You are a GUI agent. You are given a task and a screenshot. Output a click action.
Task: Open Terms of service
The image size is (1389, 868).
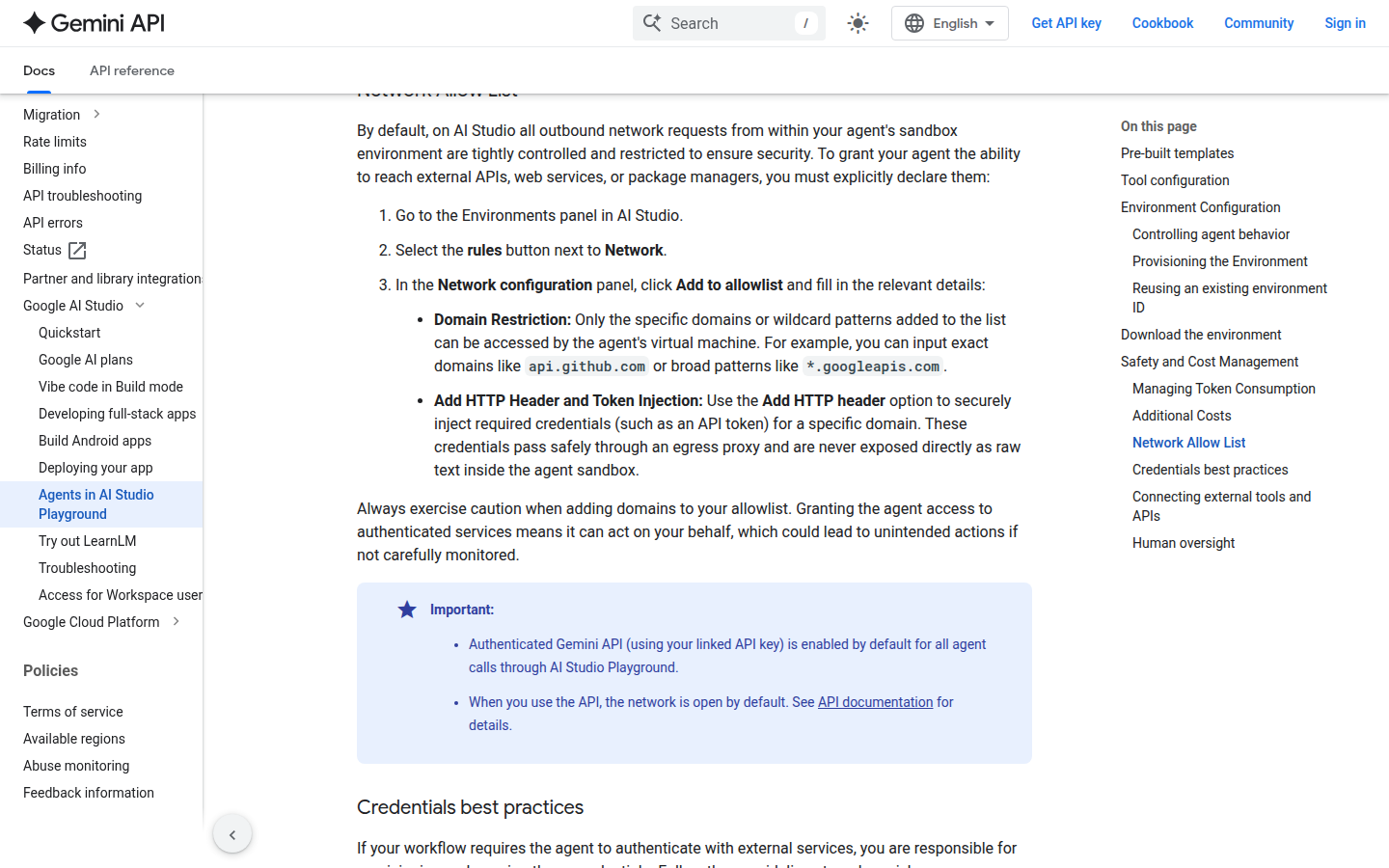point(73,712)
